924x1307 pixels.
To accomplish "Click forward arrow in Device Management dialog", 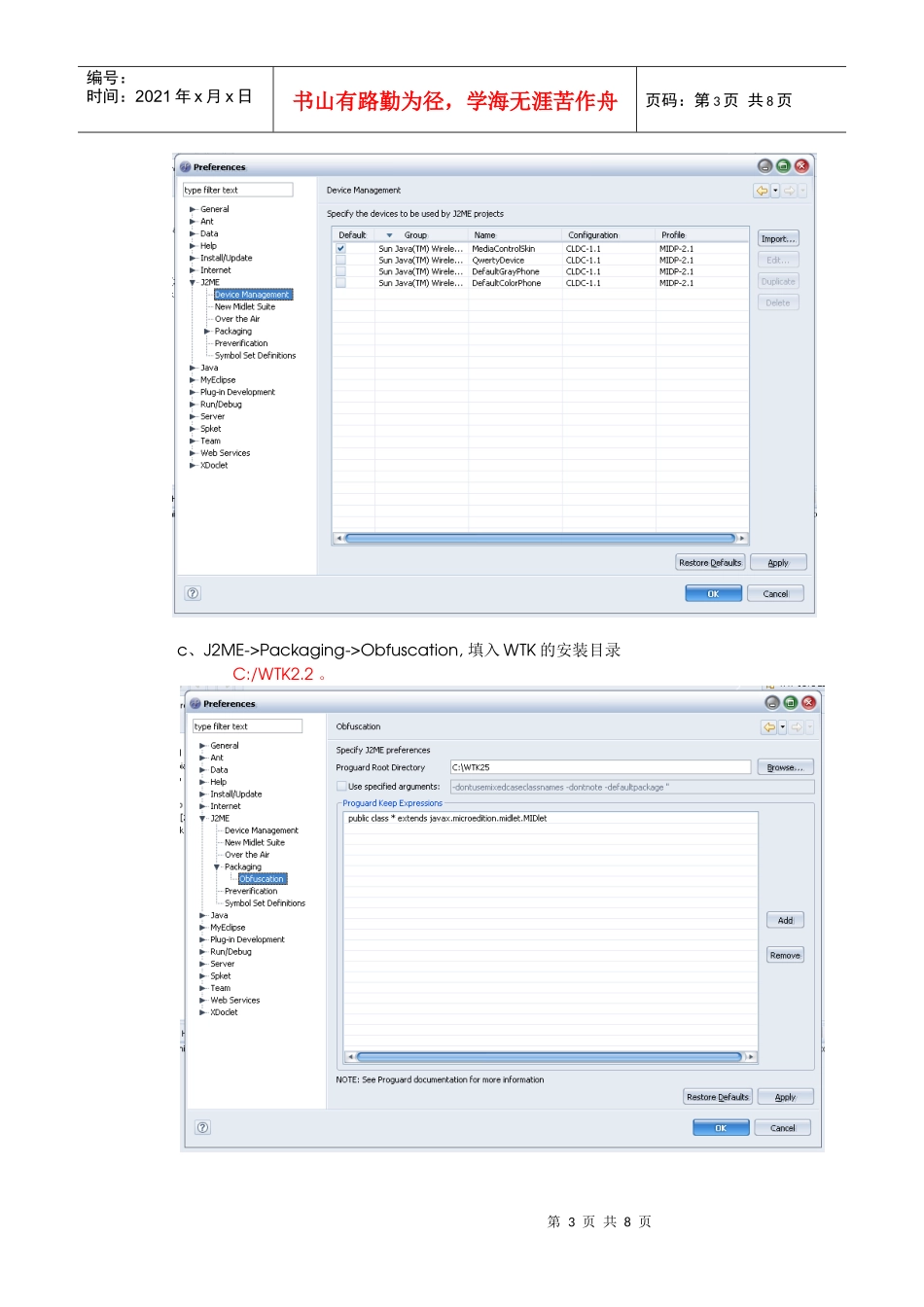I will pyautogui.click(x=790, y=191).
